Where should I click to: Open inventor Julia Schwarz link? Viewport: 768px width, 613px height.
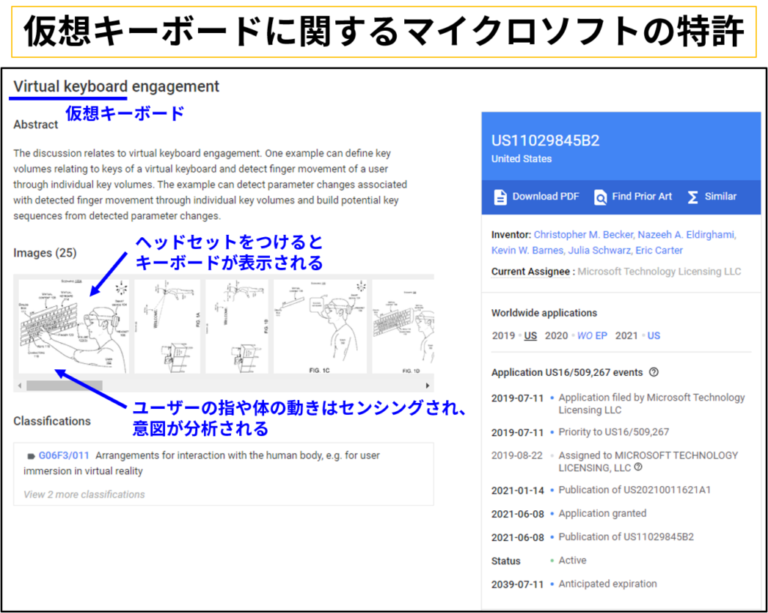[599, 250]
